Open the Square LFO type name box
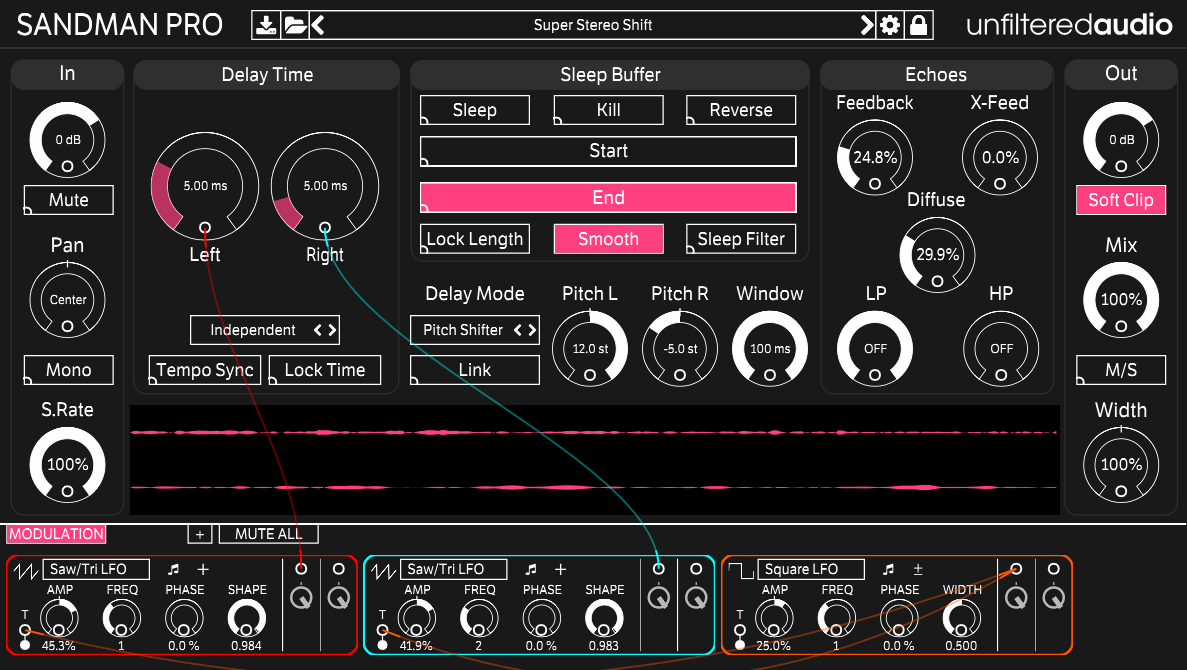 tap(810, 569)
